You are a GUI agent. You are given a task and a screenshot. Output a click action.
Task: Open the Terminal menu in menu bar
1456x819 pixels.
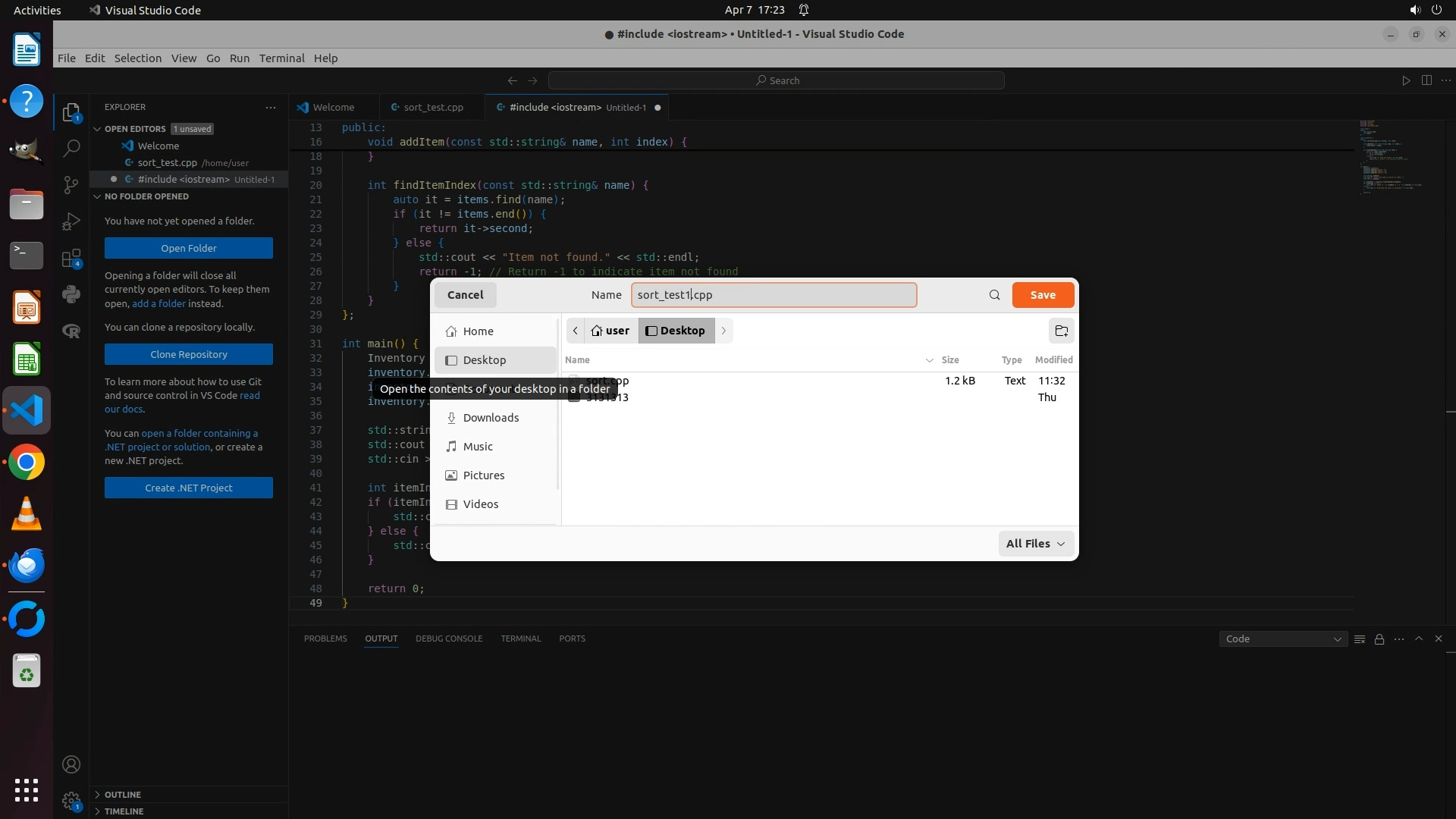[281, 58]
